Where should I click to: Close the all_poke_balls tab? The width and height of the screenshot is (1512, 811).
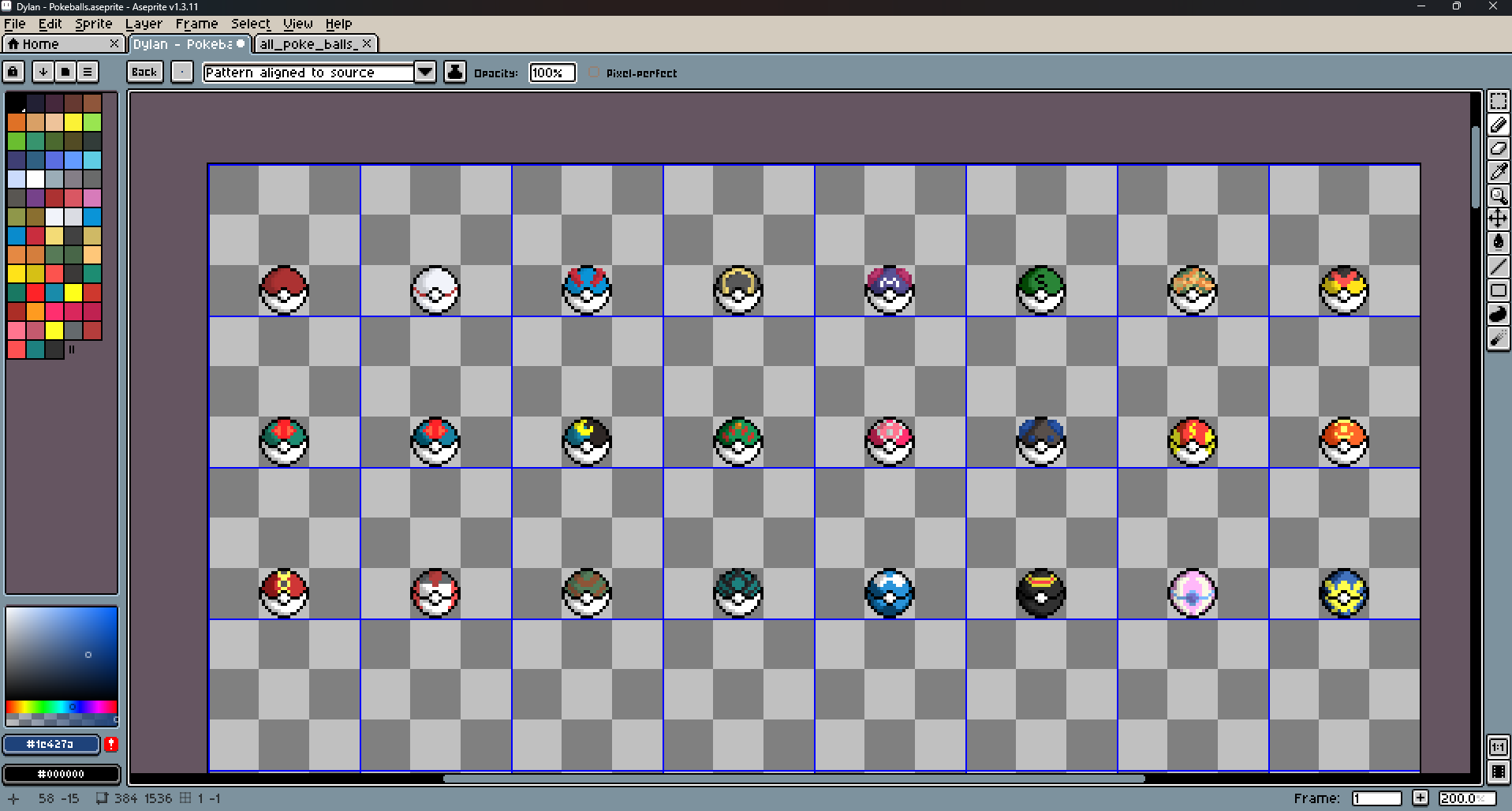(367, 43)
